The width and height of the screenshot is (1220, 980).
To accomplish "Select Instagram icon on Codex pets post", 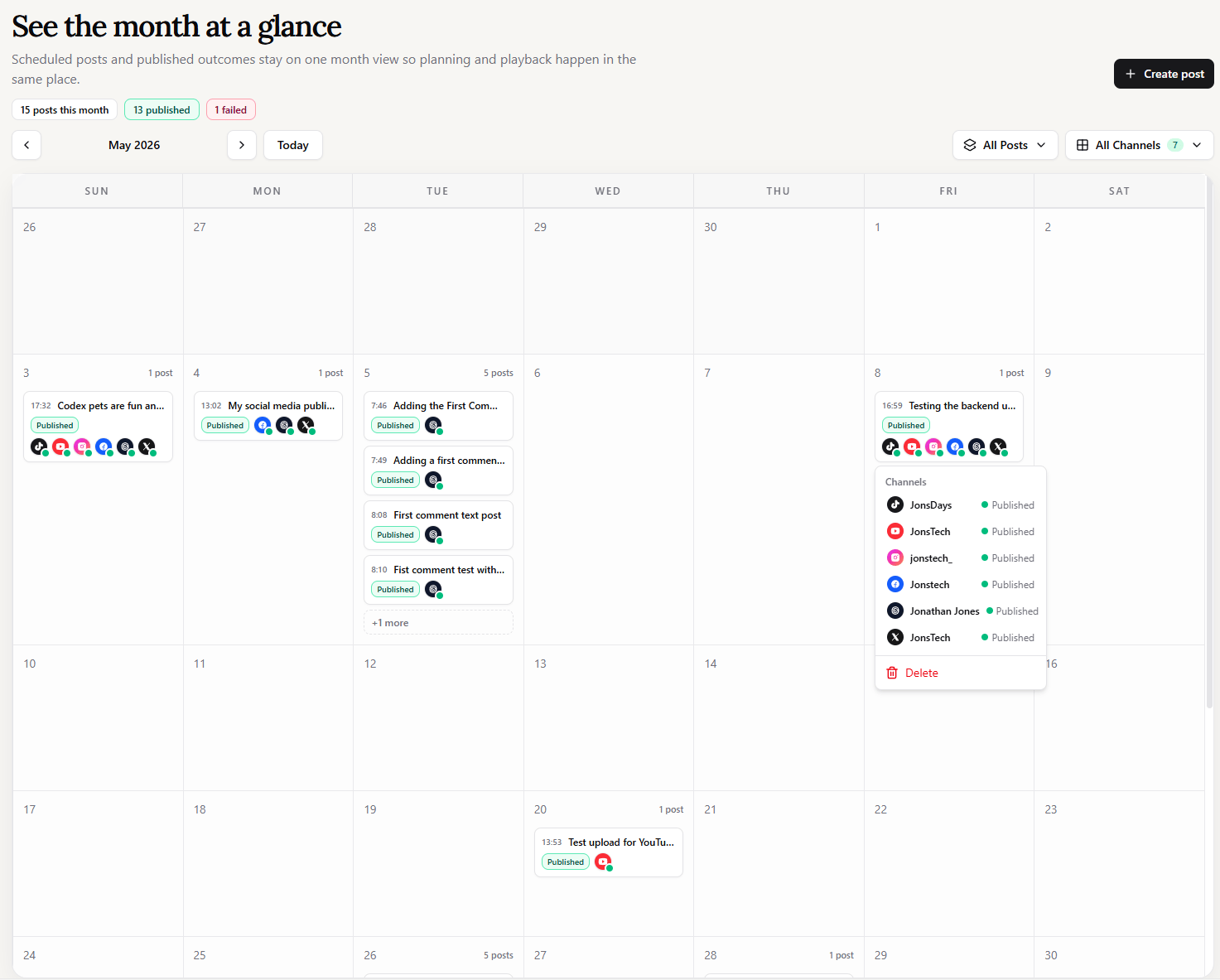I will point(82,447).
